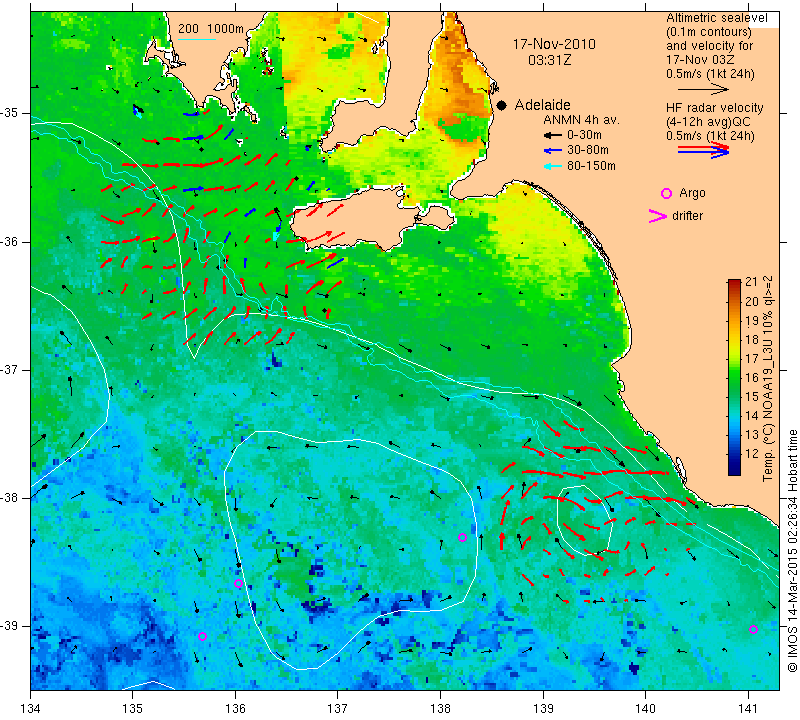Click the 'Temp. (°C) NOAA19_L3U' colorbar caption
800x720 pixels.
768,379
